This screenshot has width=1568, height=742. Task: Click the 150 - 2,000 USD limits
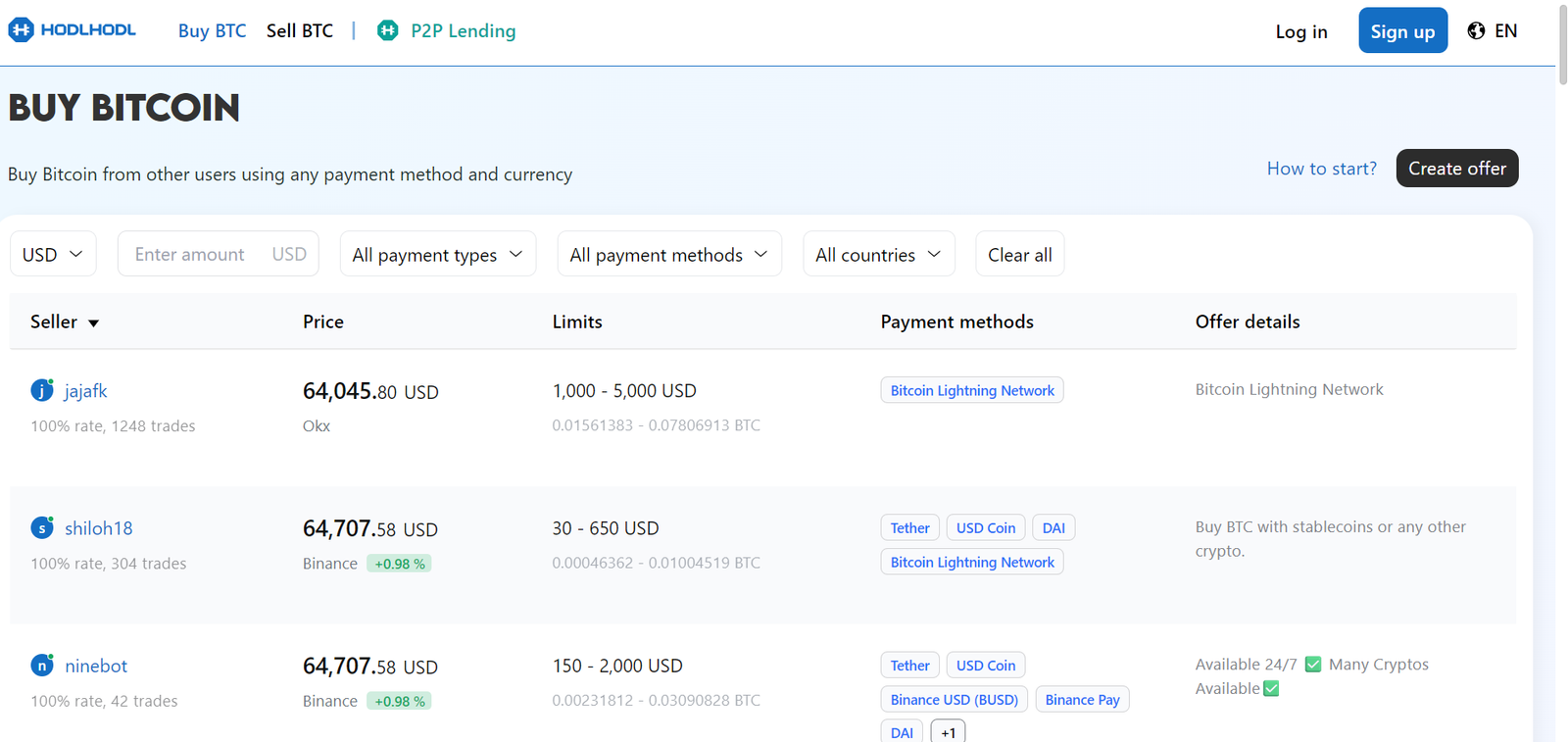point(617,666)
